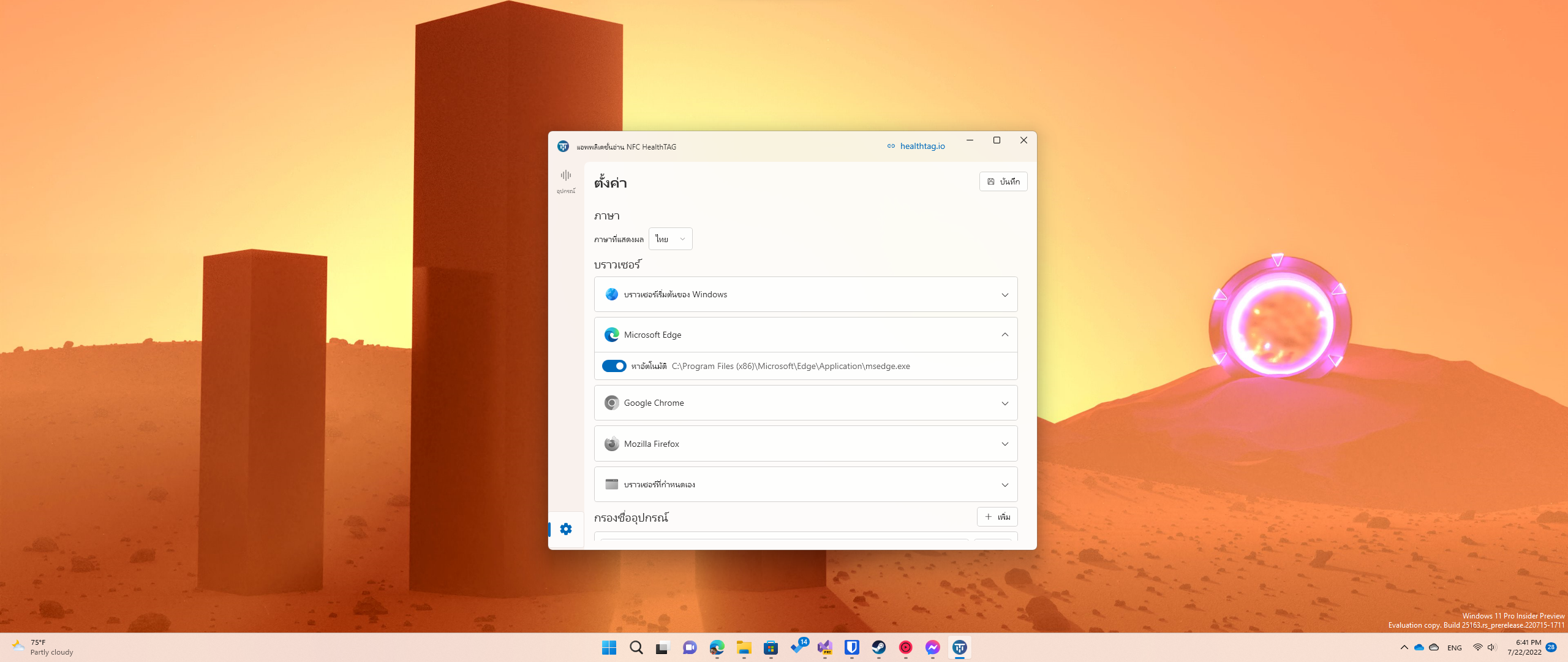
Task: Expand the Mozilla Firefox section
Action: coord(805,444)
